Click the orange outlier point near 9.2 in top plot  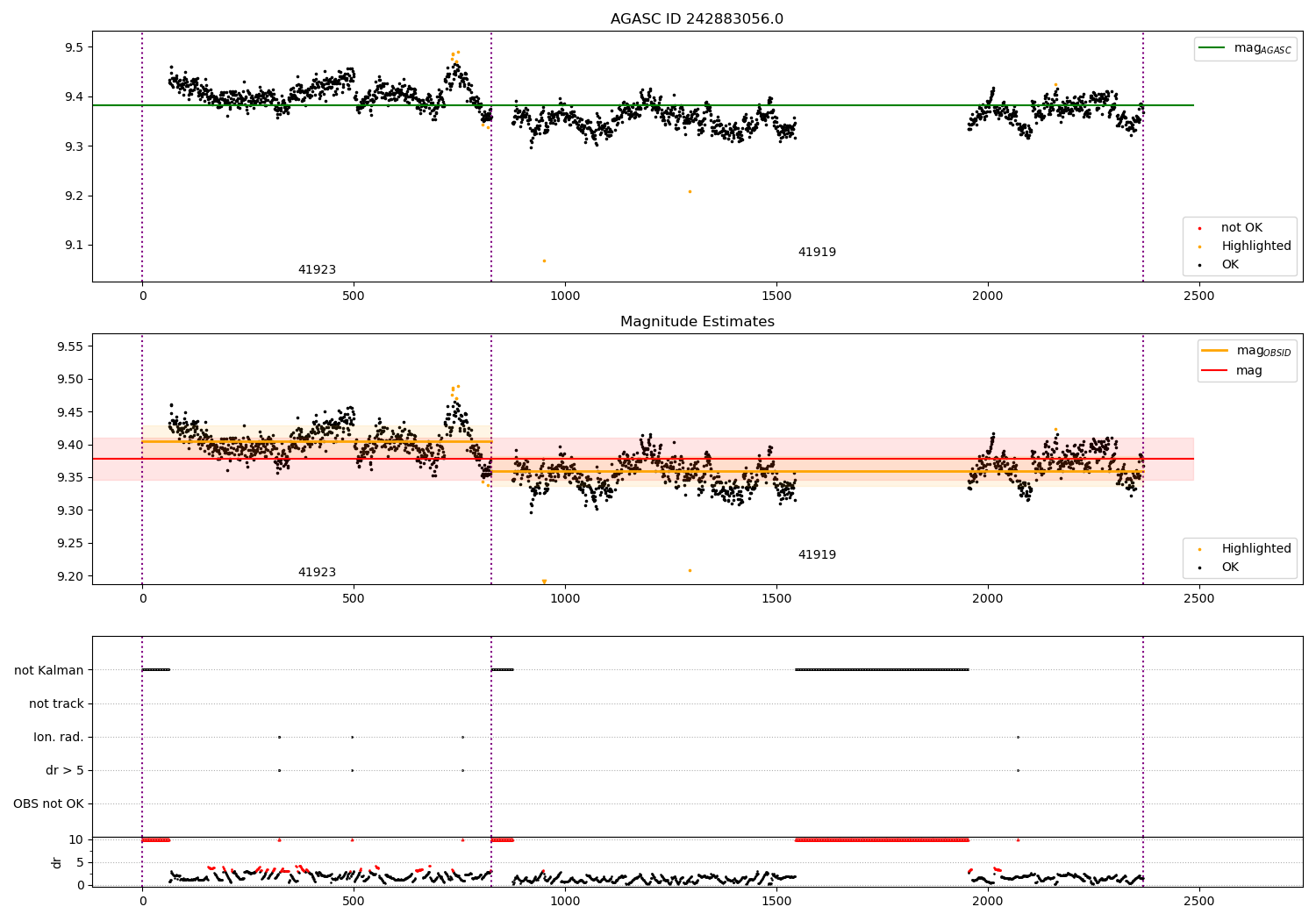(690, 191)
